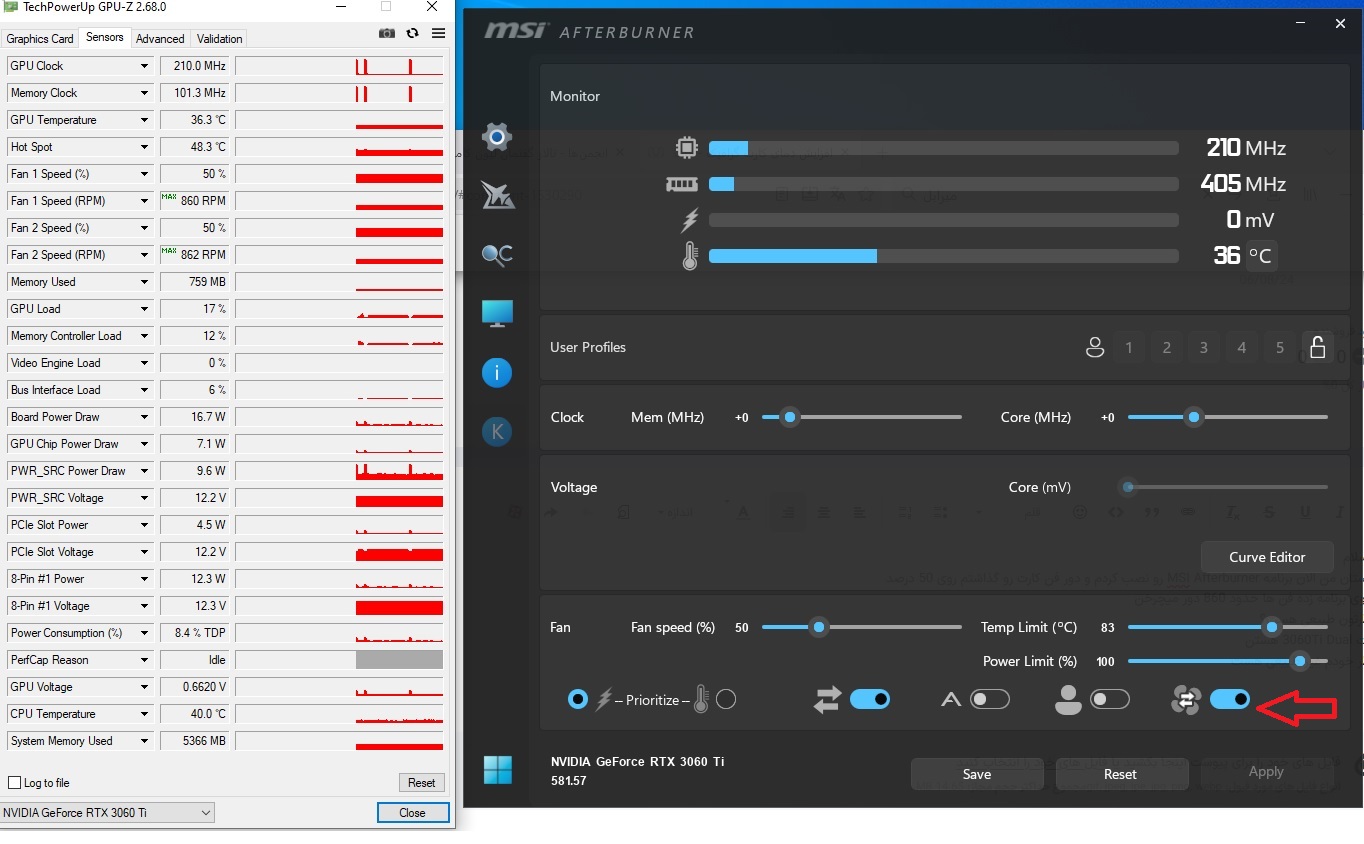The image size is (1364, 844).
Task: Open the NVIDIA GeForce RTX 3060 Ti selector
Action: click(x=107, y=813)
